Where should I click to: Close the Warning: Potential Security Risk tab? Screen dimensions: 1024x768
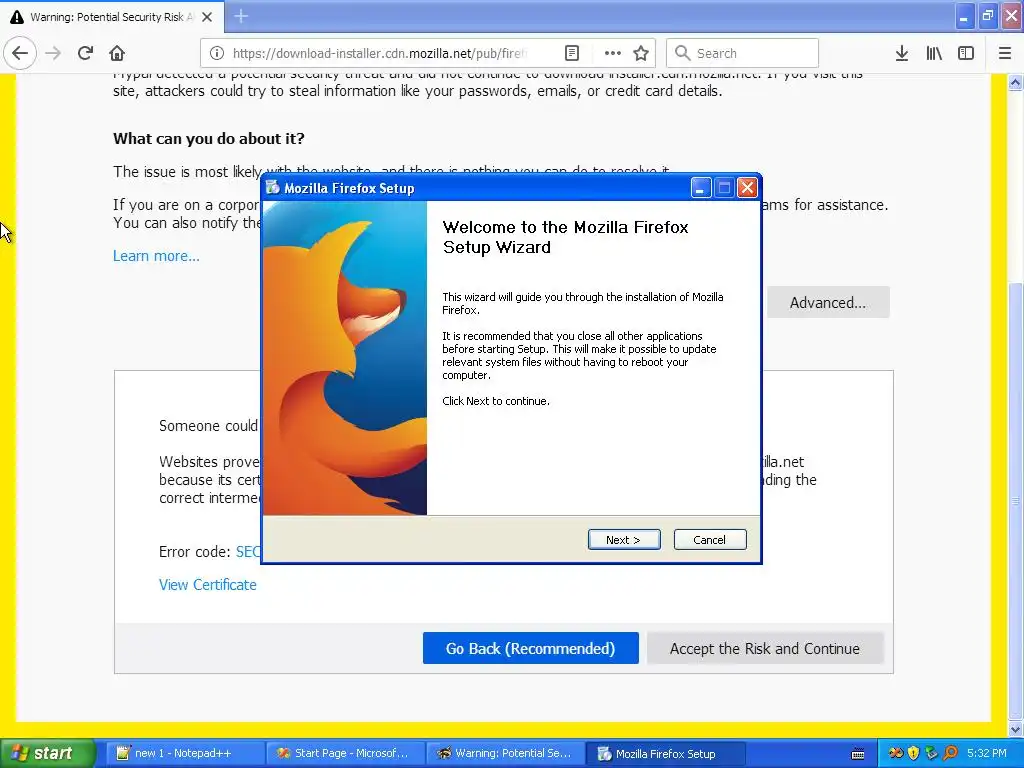(207, 17)
